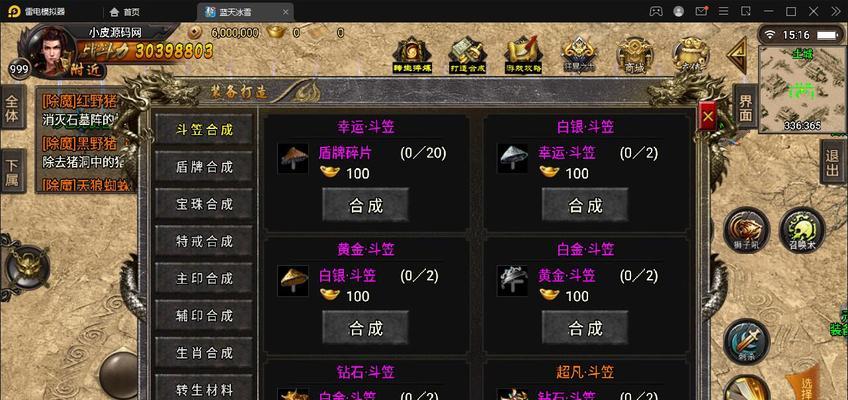Collapse top icon bar with gold triangle arrow
The width and height of the screenshot is (848, 400).
pyautogui.click(x=737, y=55)
